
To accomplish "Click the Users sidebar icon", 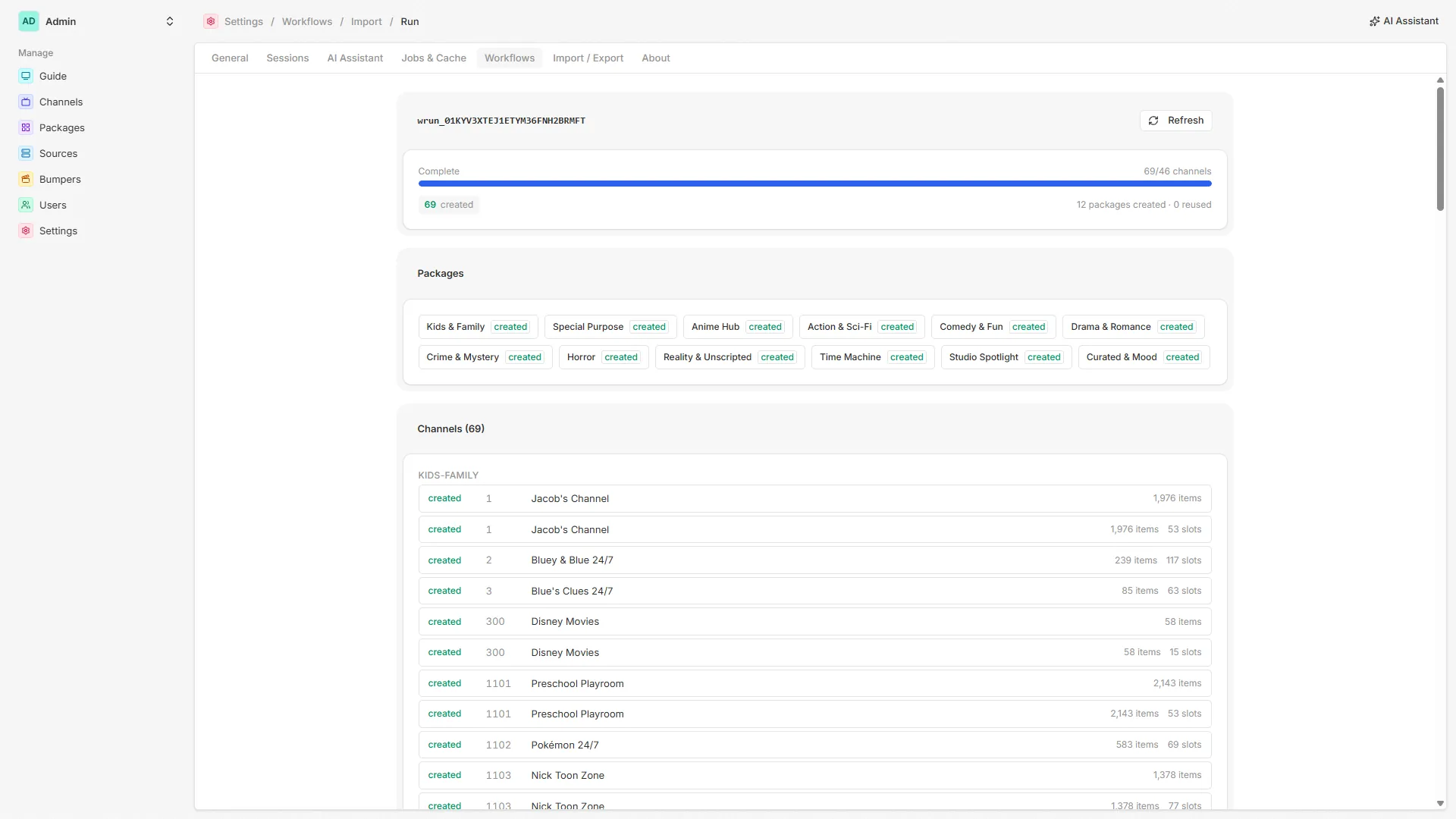I will [26, 205].
